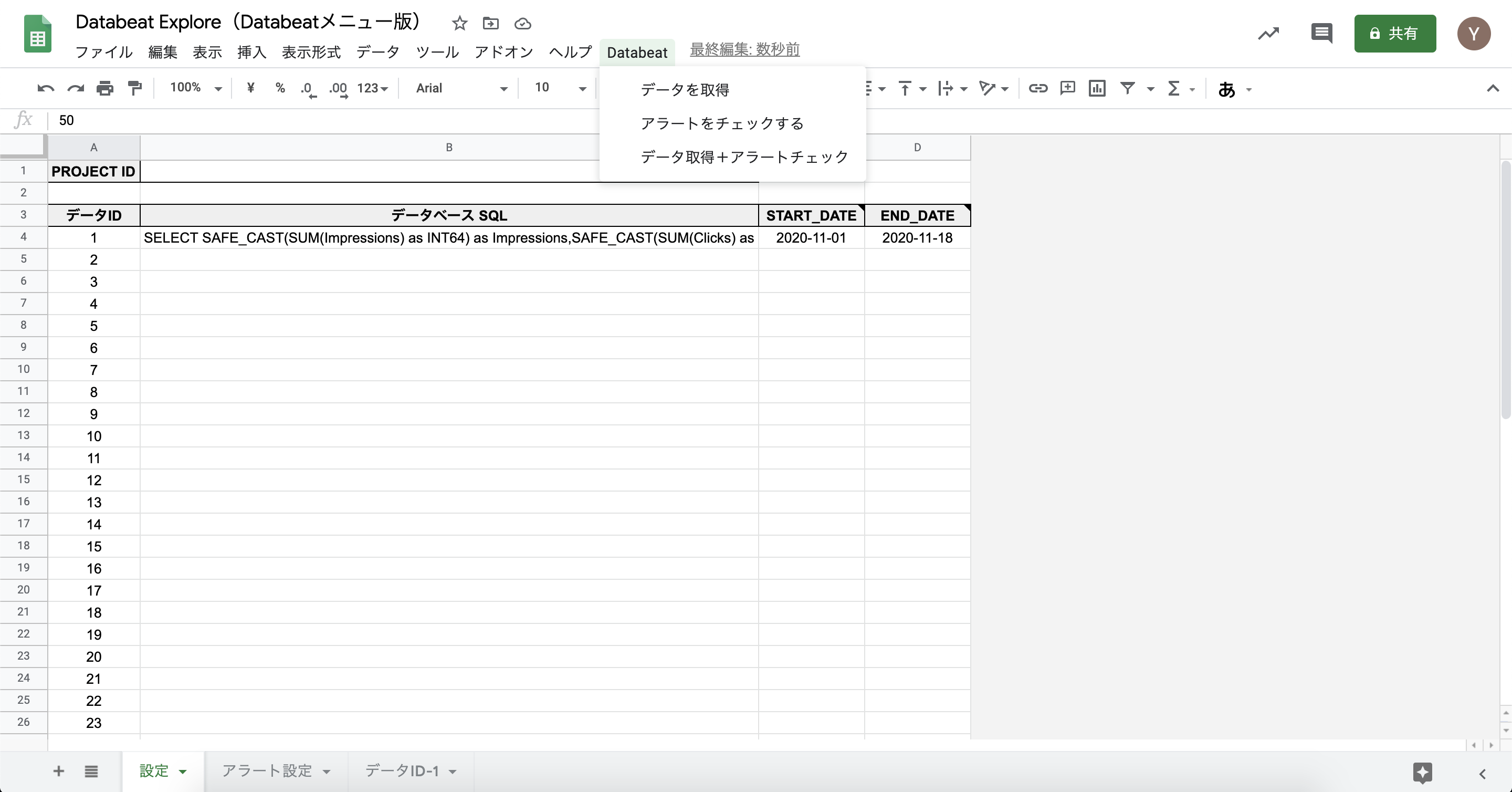The height and width of the screenshot is (792, 1512).
Task: Open the 表示形式 menu
Action: pyautogui.click(x=311, y=52)
